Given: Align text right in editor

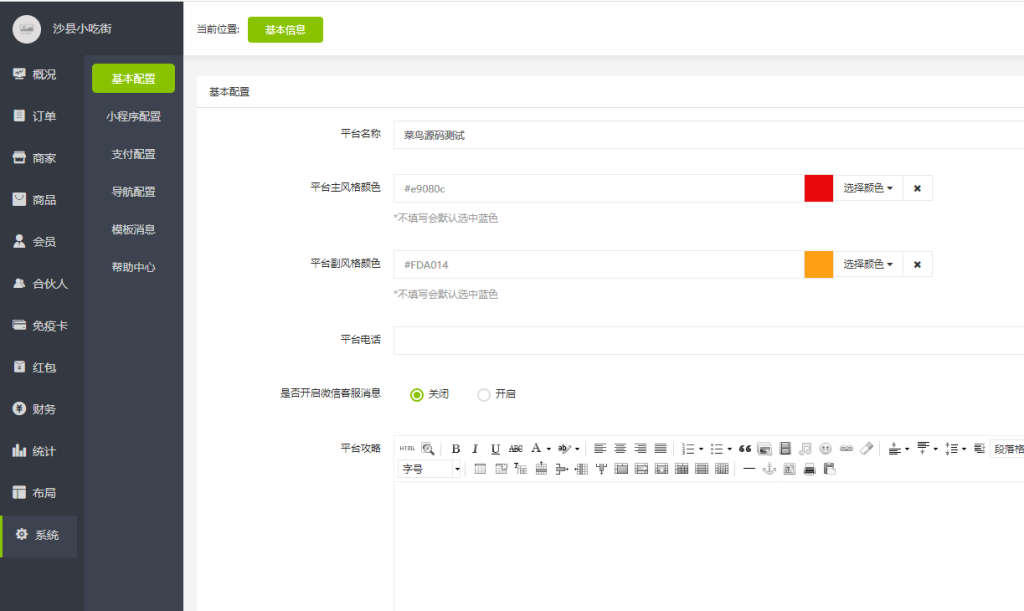Looking at the screenshot, I should pos(640,448).
